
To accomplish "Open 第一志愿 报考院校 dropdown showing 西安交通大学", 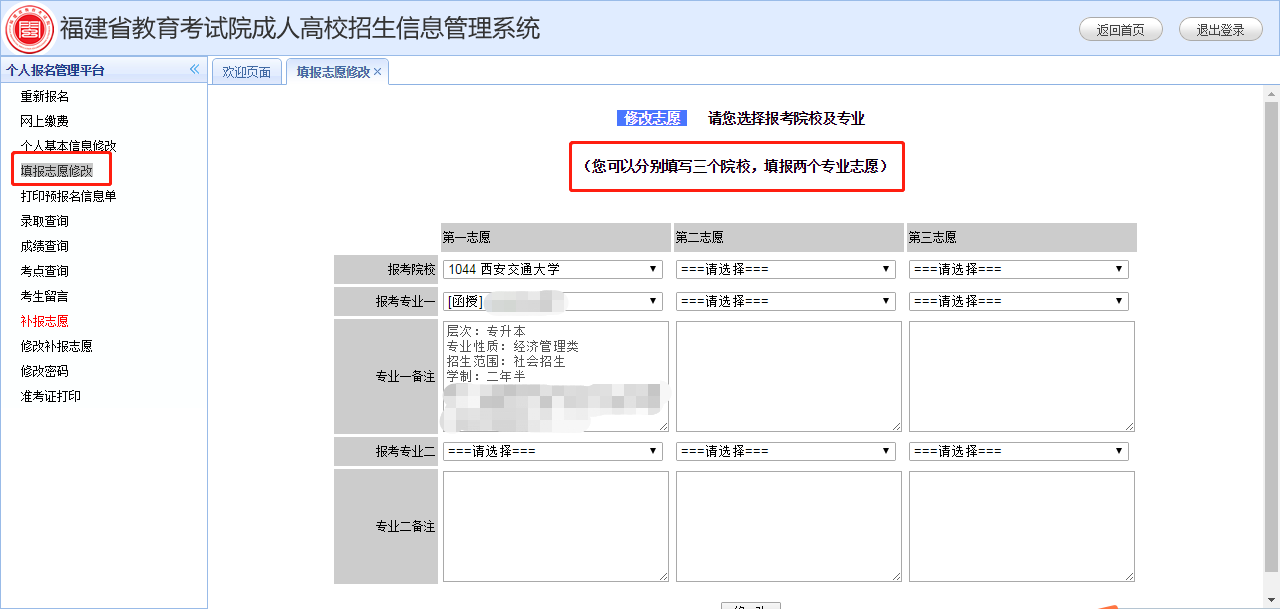I will tap(552, 269).
